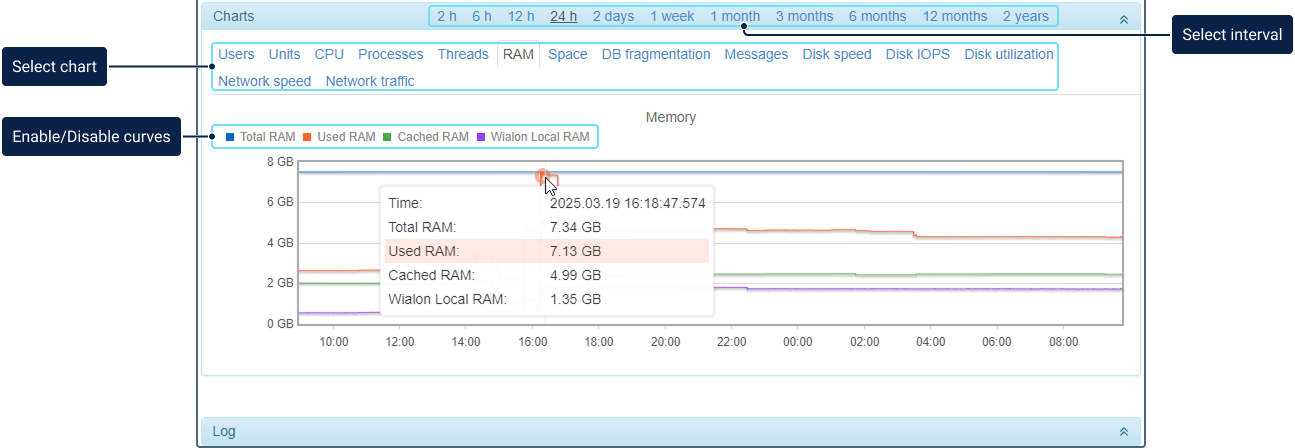Switch to the Users chart tab
This screenshot has width=1295, height=448.
pyautogui.click(x=236, y=54)
